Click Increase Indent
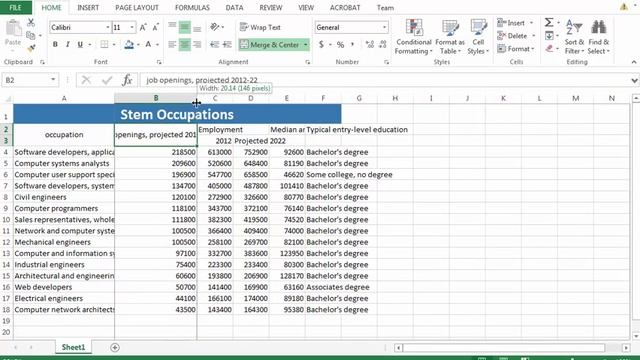This screenshot has width=640, height=360. pyautogui.click(x=227, y=44)
